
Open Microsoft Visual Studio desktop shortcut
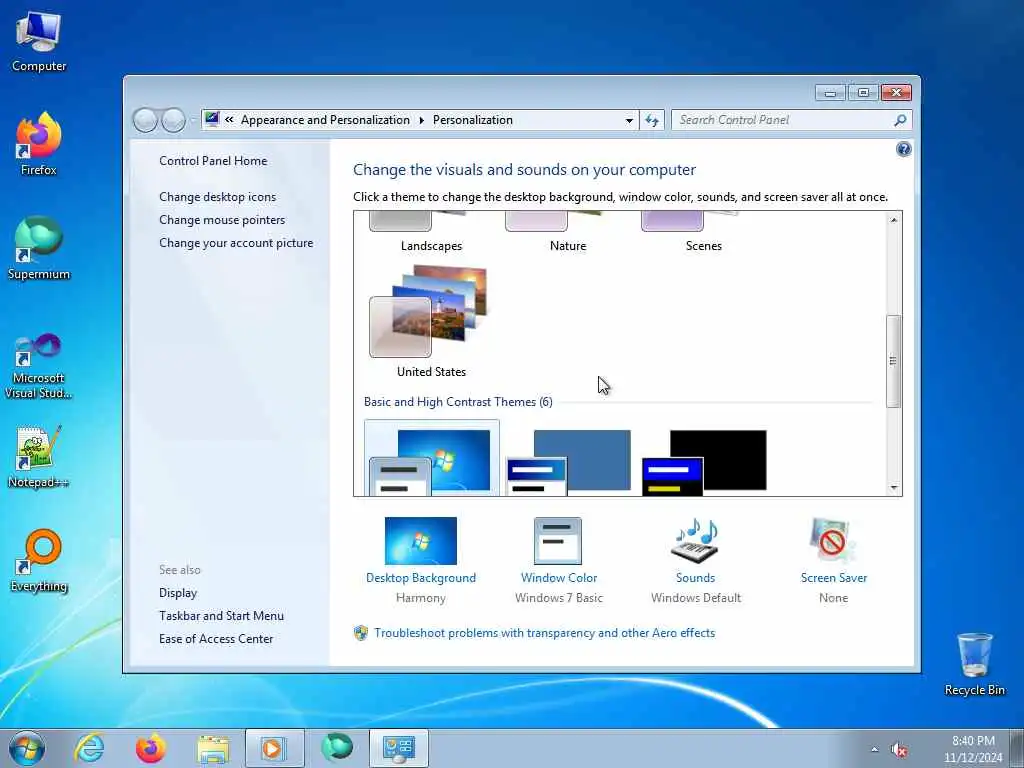(x=39, y=366)
